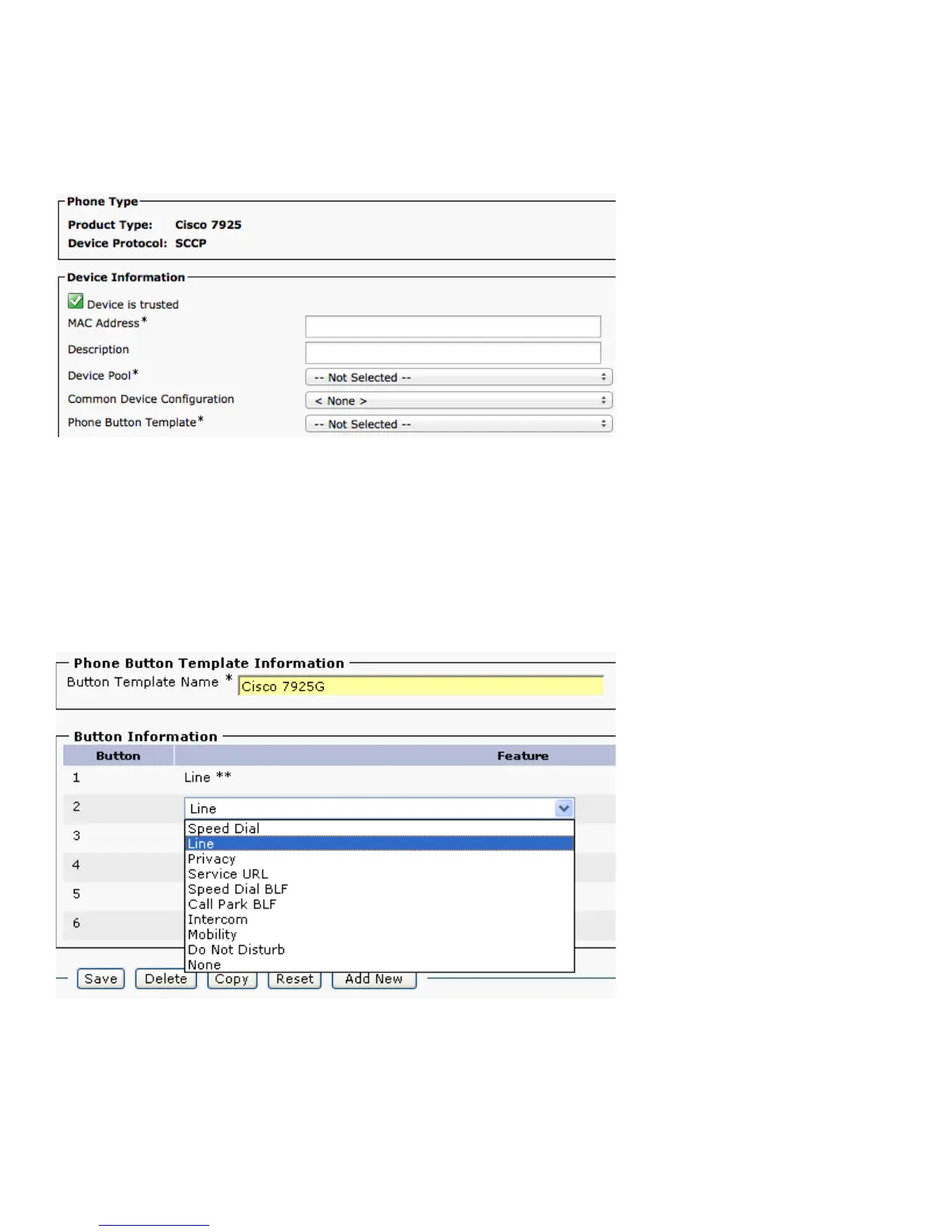Toggle the Device is trusted checkbox
The image size is (952, 1232).
coord(75,301)
